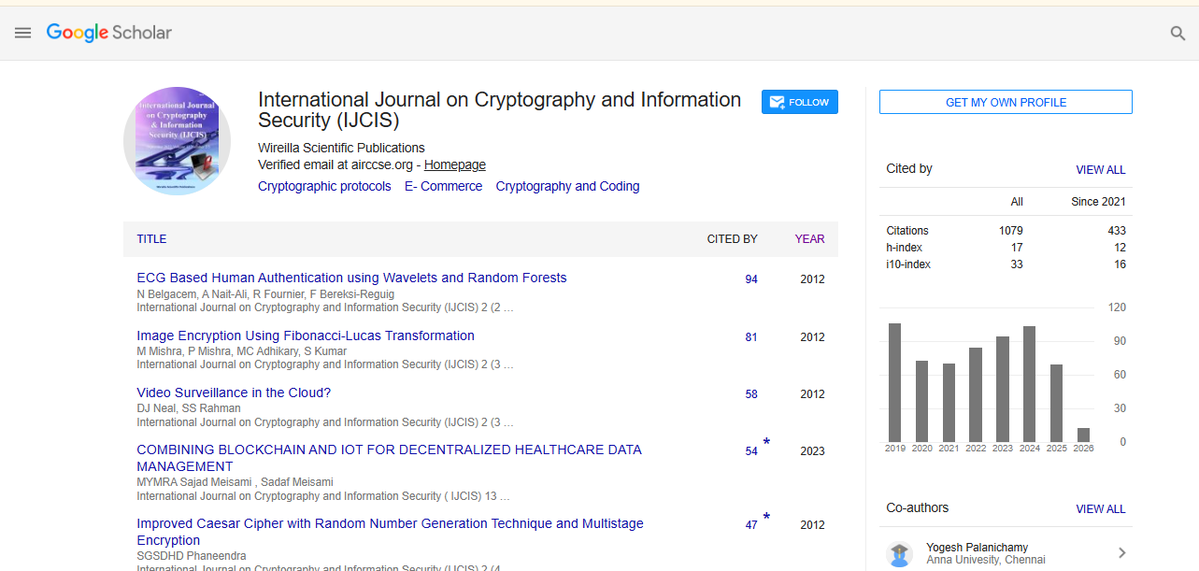Open the i10-index metric label
Screen dimensions: 1199x571
908,264
